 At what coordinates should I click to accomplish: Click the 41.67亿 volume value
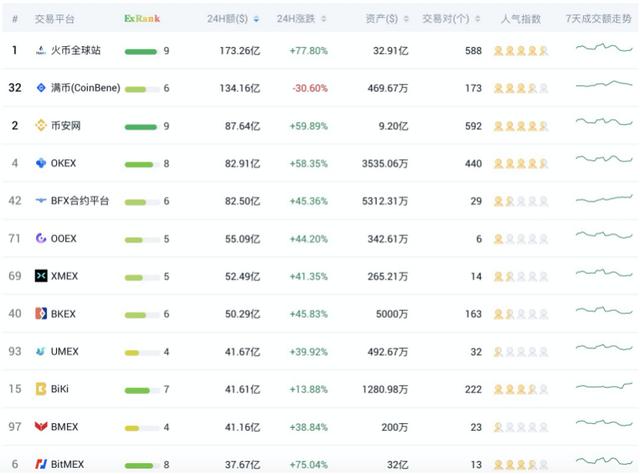click(242, 352)
